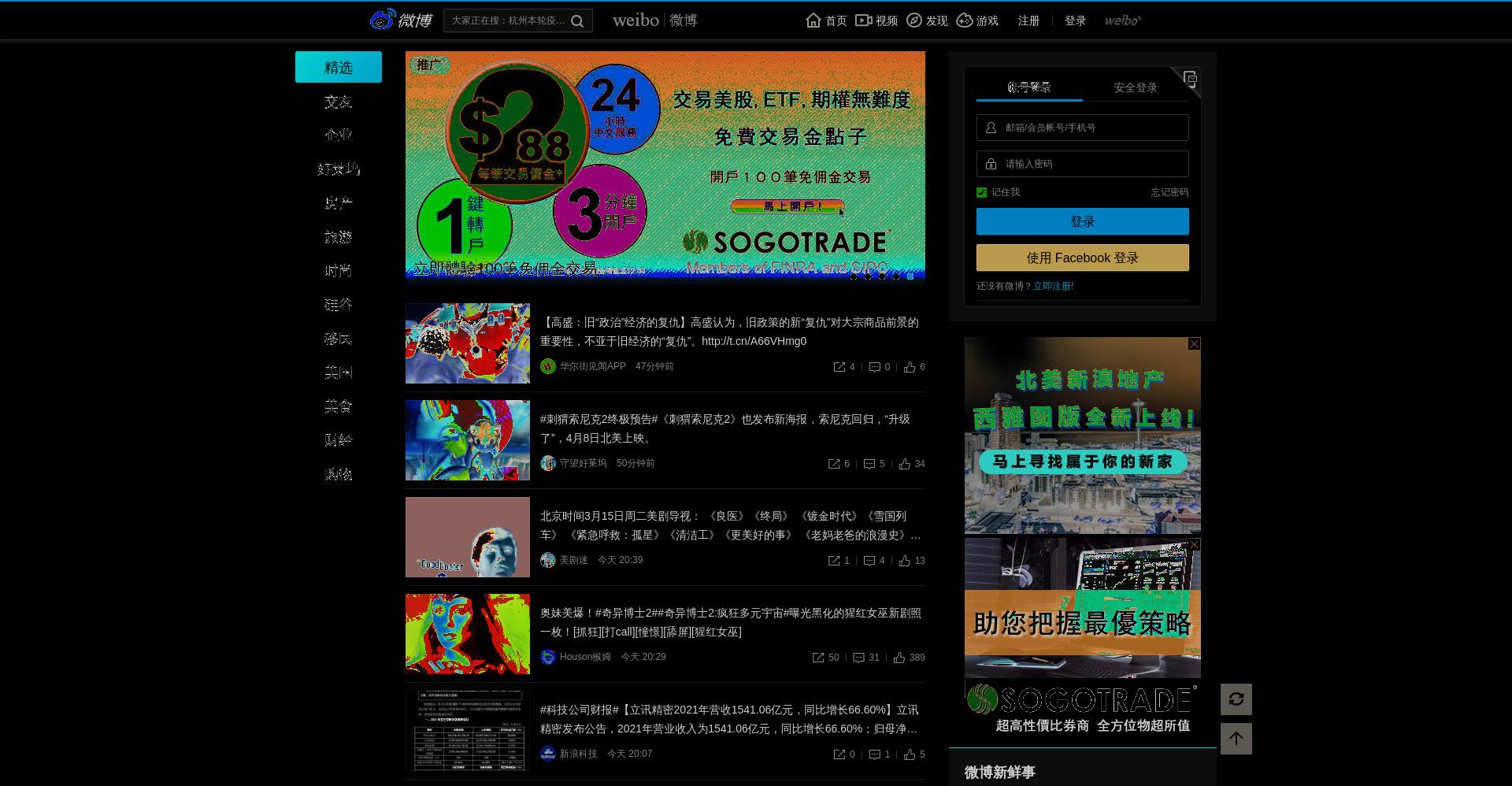Toggle the 记住我 checkbox
Screen dimensions: 1512x786
981,192
